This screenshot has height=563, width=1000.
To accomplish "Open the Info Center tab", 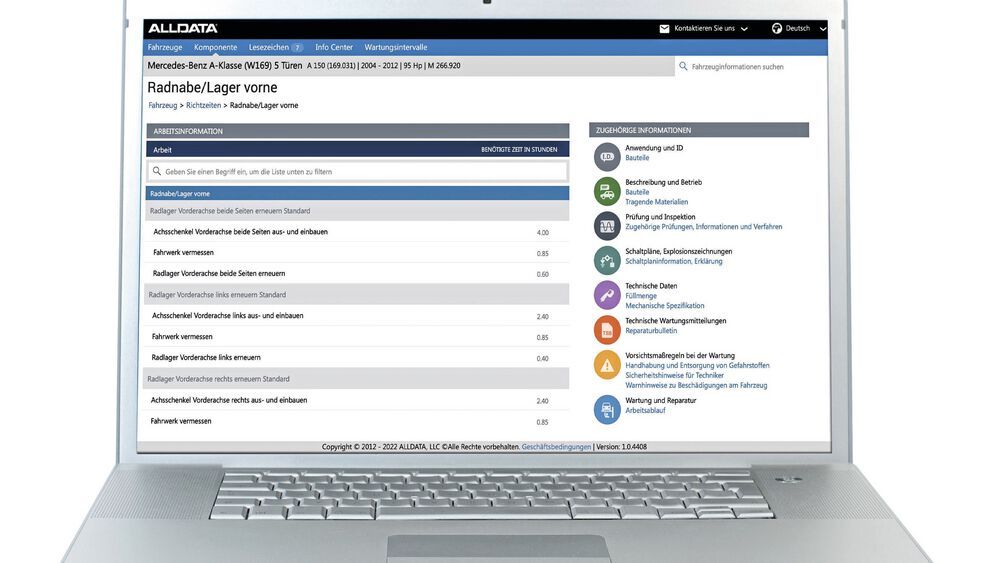I will click(334, 47).
